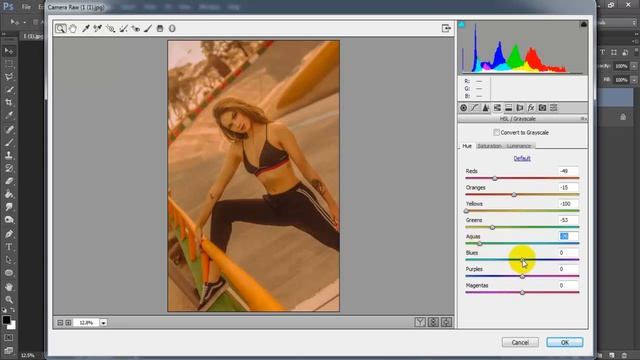The image size is (640, 360).
Task: Click the Cancel button
Action: click(520, 342)
